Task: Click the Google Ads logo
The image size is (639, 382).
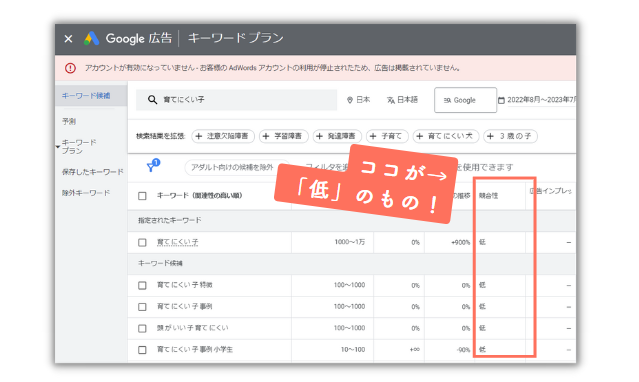Action: [x=91, y=38]
